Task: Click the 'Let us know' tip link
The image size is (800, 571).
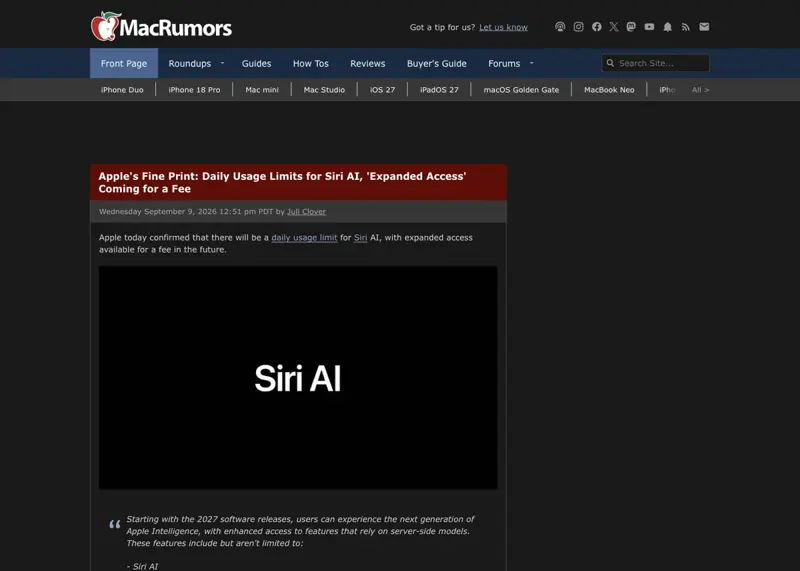Action: (503, 28)
